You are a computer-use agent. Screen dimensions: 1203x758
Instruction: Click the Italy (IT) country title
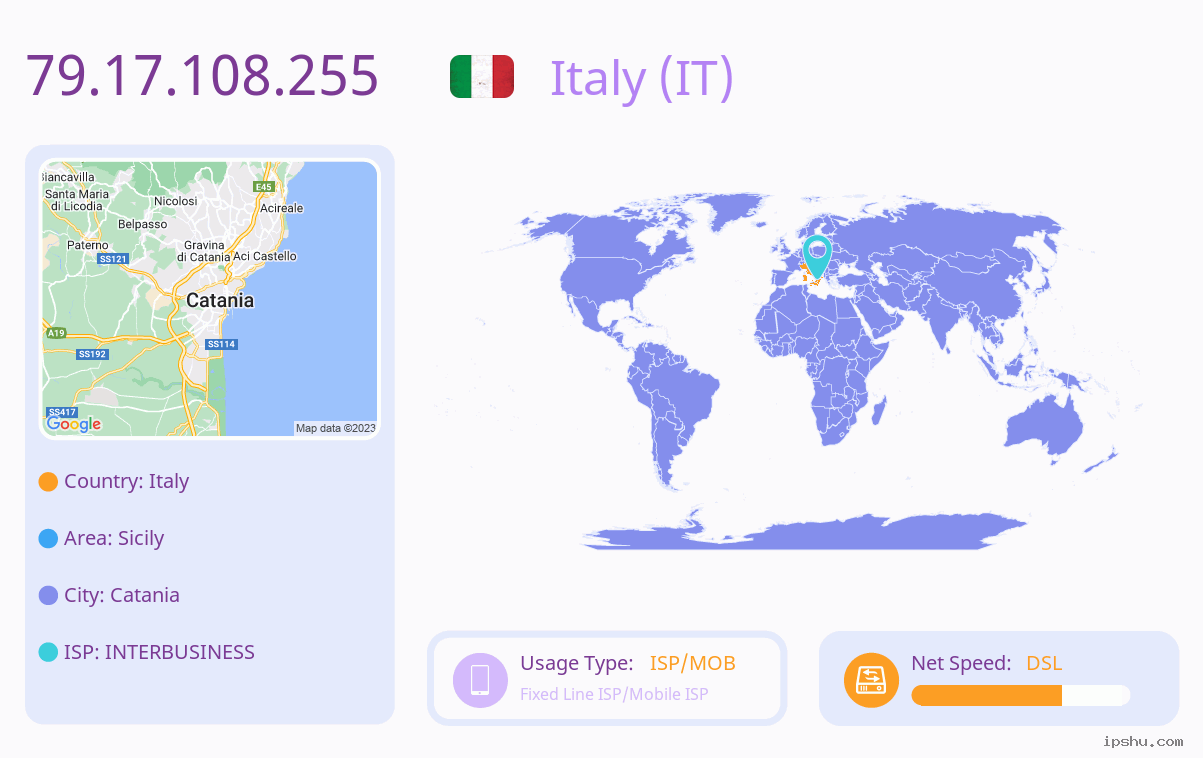(642, 78)
